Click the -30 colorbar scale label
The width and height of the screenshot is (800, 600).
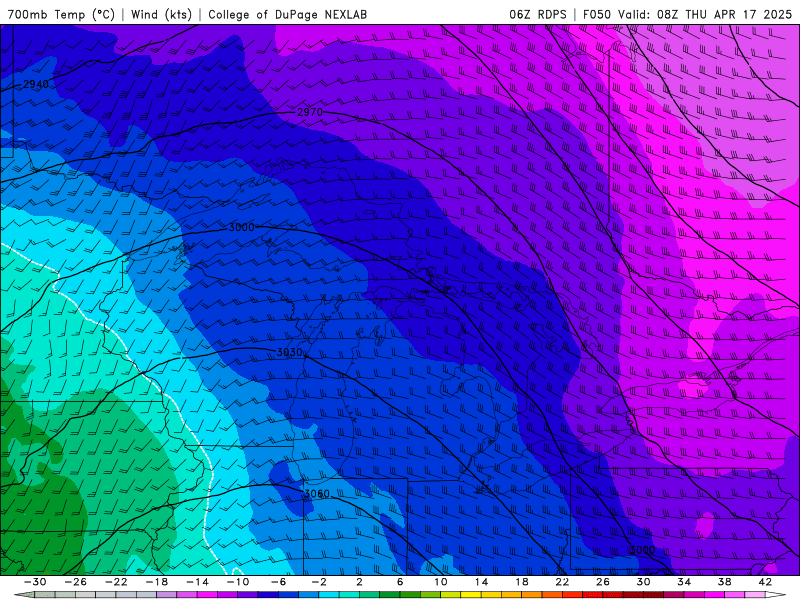coord(35,582)
